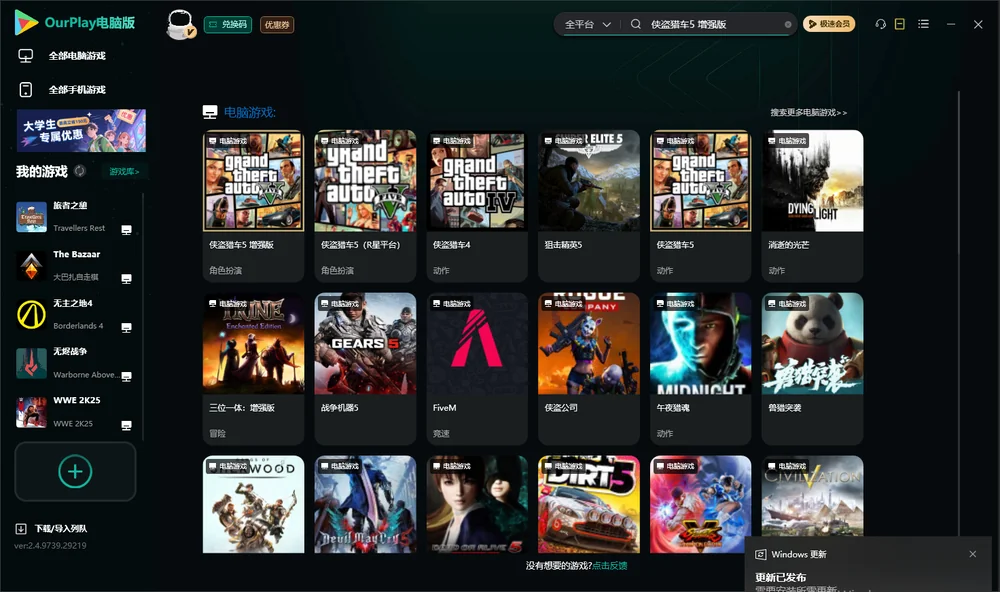The height and width of the screenshot is (592, 1000).
Task: Open the Street Fighter V card
Action: pos(701,504)
